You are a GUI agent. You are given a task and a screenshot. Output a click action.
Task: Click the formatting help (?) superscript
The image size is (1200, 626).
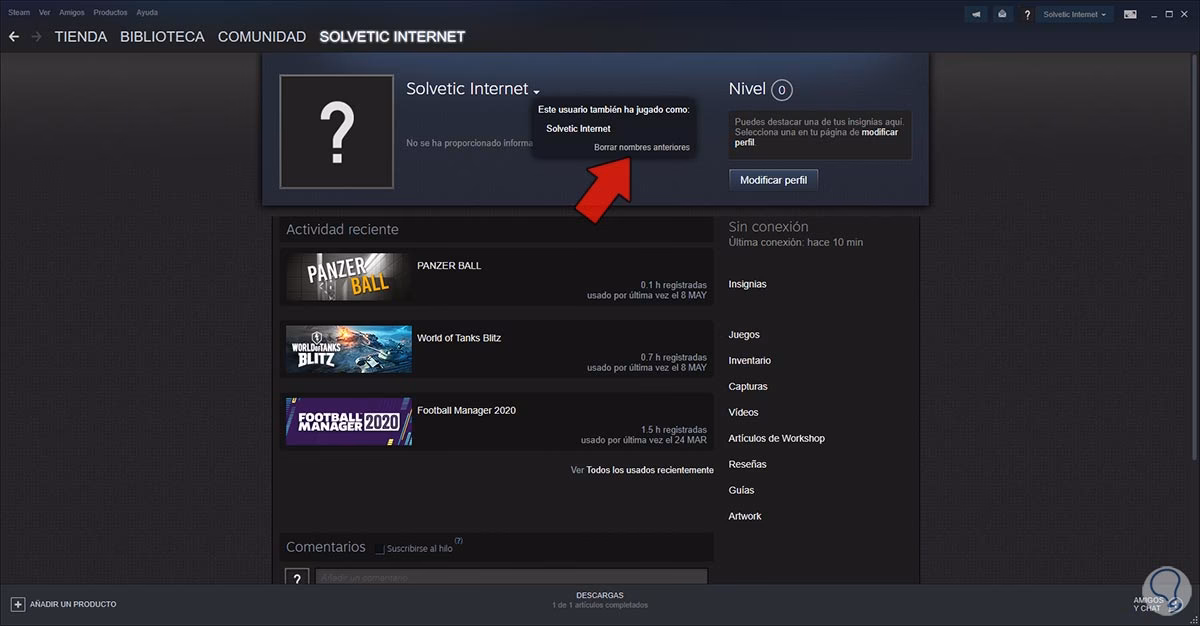click(458, 541)
